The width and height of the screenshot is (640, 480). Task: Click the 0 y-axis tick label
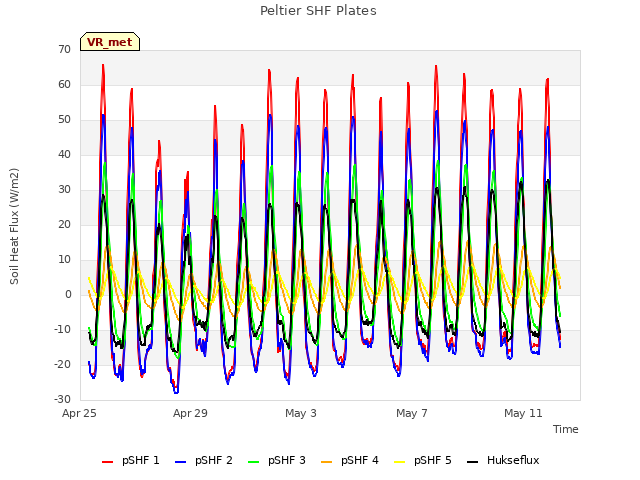(x=68, y=295)
